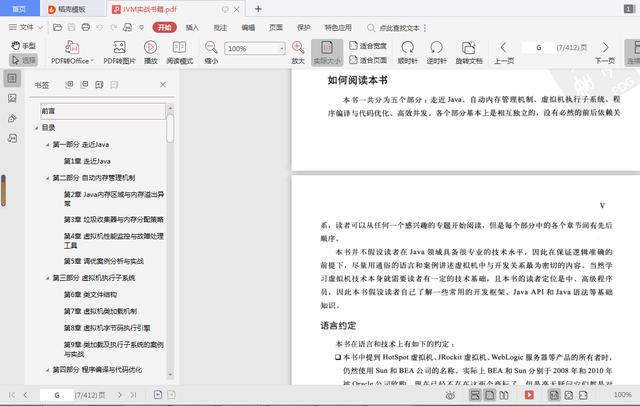The image size is (640, 406).
Task: Enter 阅读模式 reading mode
Action: point(180,52)
